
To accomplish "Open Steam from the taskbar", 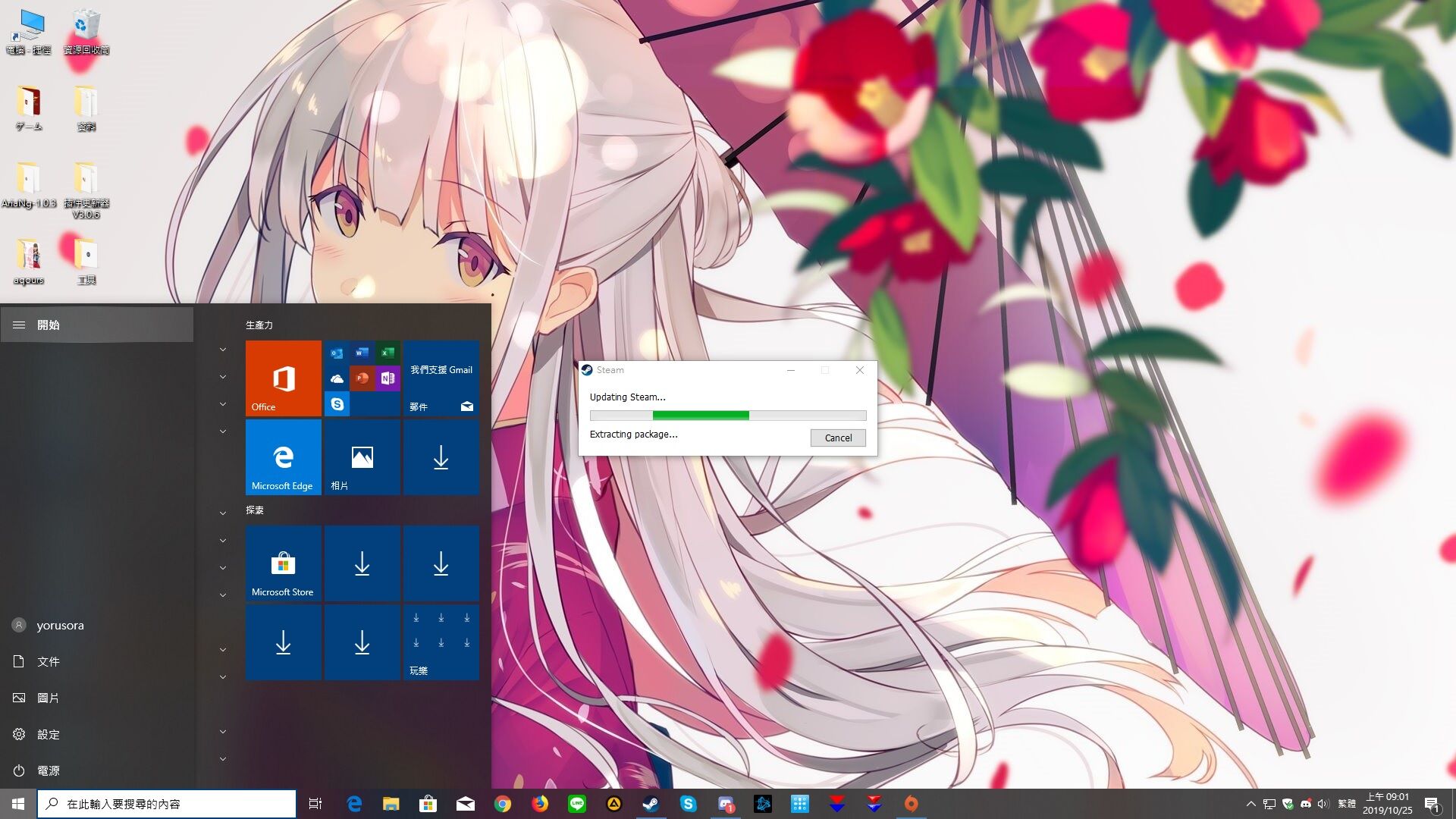I will pyautogui.click(x=651, y=804).
